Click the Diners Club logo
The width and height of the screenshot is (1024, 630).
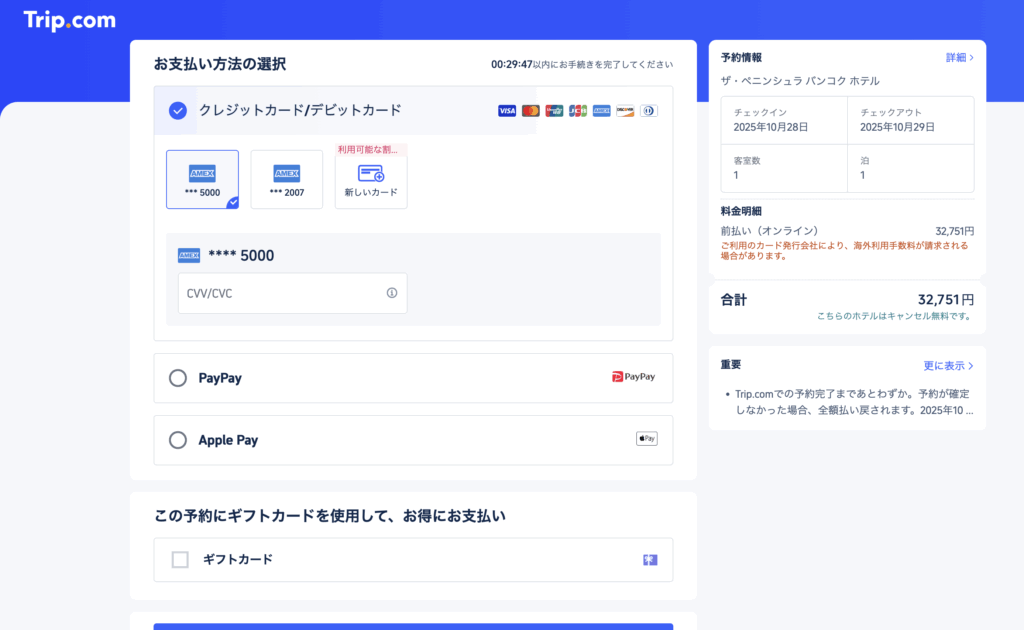pyautogui.click(x=648, y=111)
